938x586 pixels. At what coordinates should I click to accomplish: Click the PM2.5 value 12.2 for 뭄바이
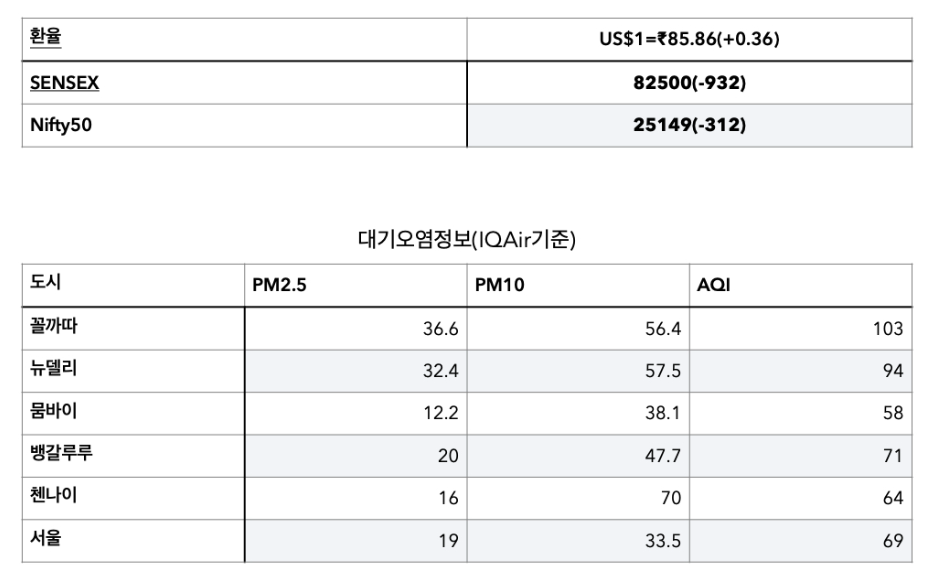[x=441, y=412]
